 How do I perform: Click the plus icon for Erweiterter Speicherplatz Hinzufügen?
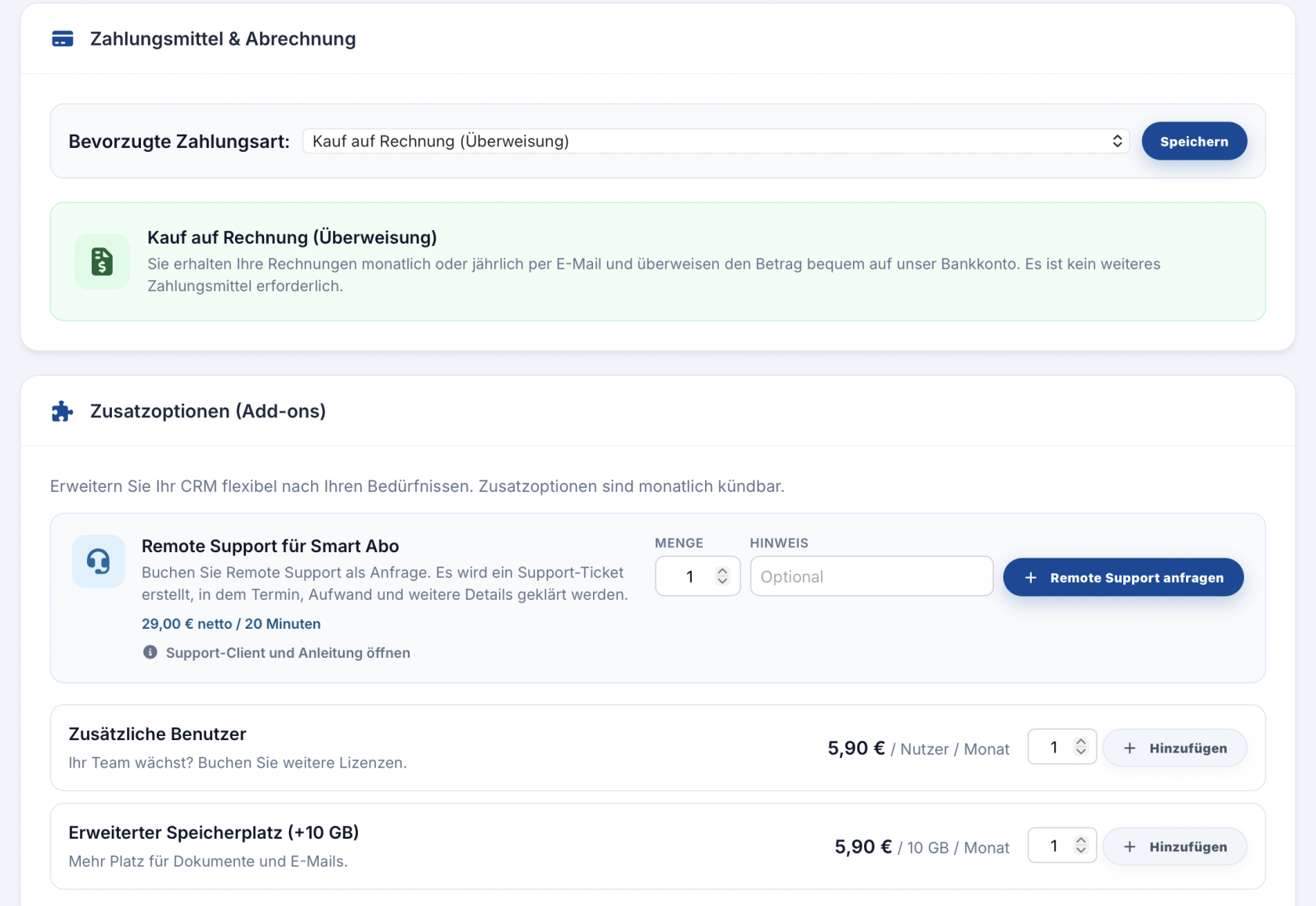pos(1130,846)
